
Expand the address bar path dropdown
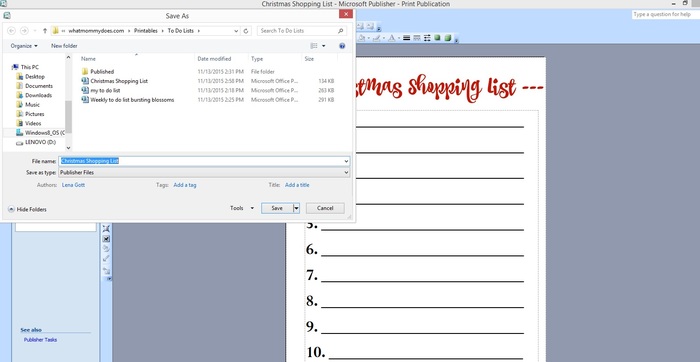tap(236, 31)
